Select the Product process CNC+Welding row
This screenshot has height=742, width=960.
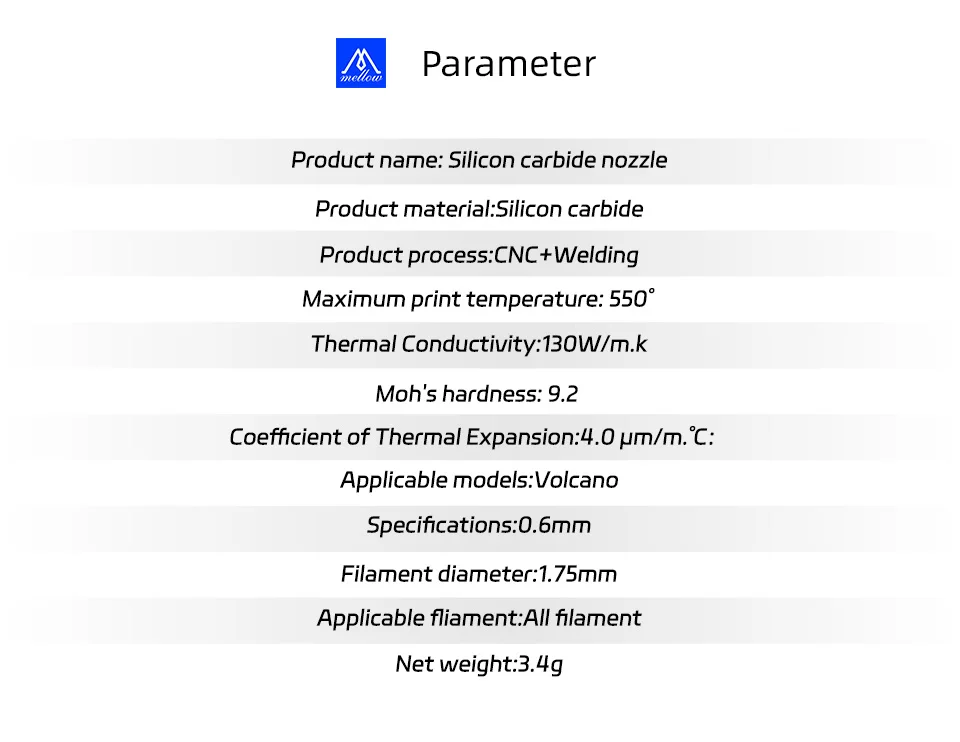479,255
